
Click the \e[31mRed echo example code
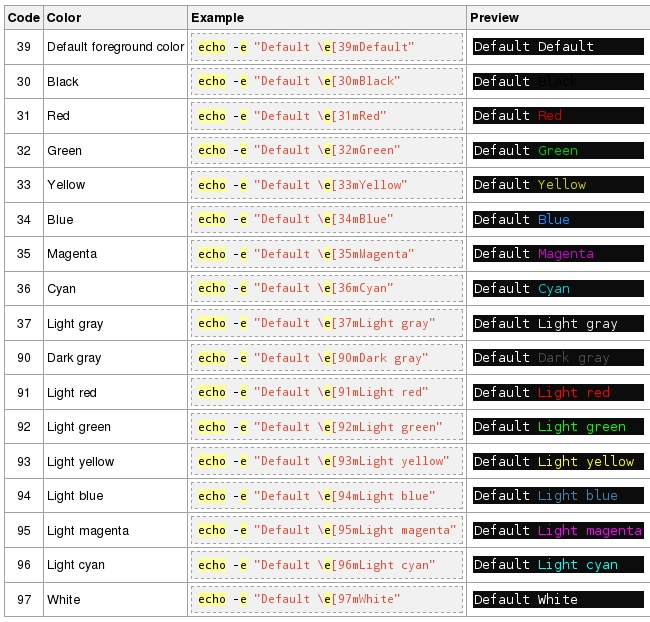327,116
